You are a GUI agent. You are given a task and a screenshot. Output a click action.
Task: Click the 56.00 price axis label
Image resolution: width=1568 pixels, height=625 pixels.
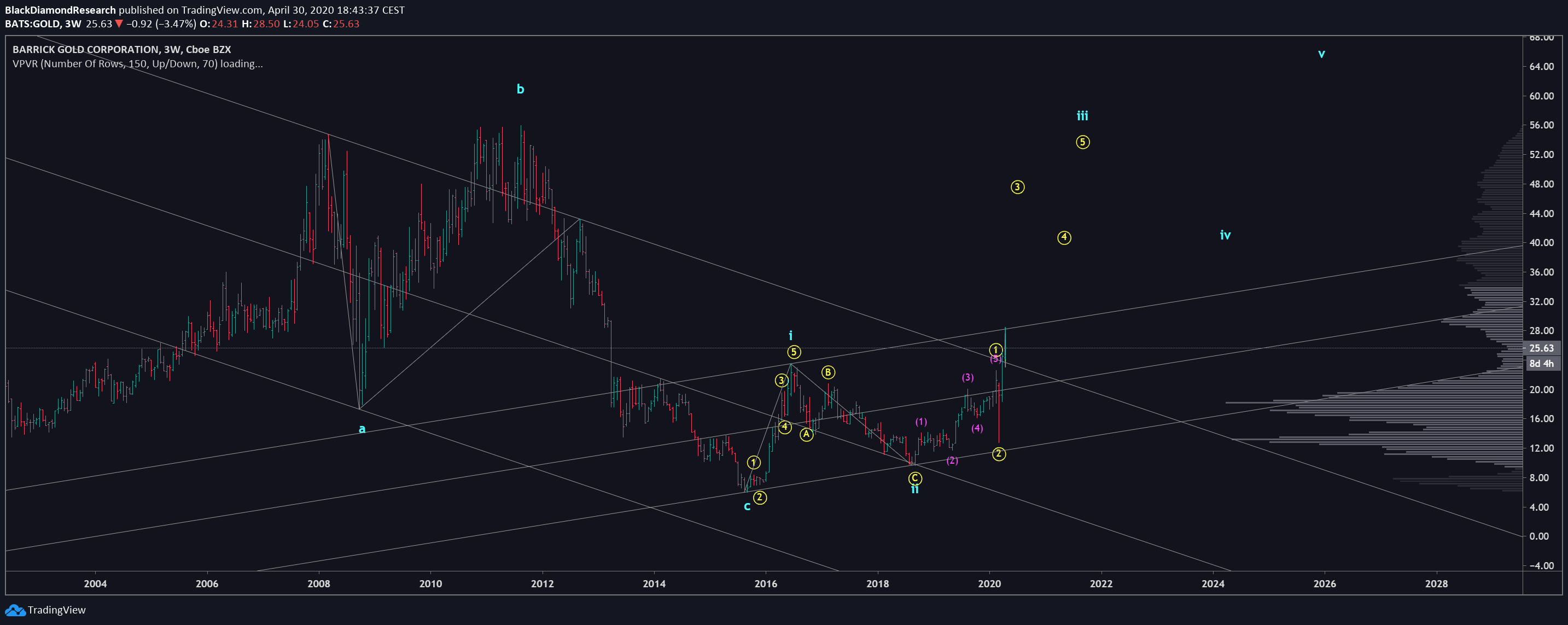point(1541,125)
